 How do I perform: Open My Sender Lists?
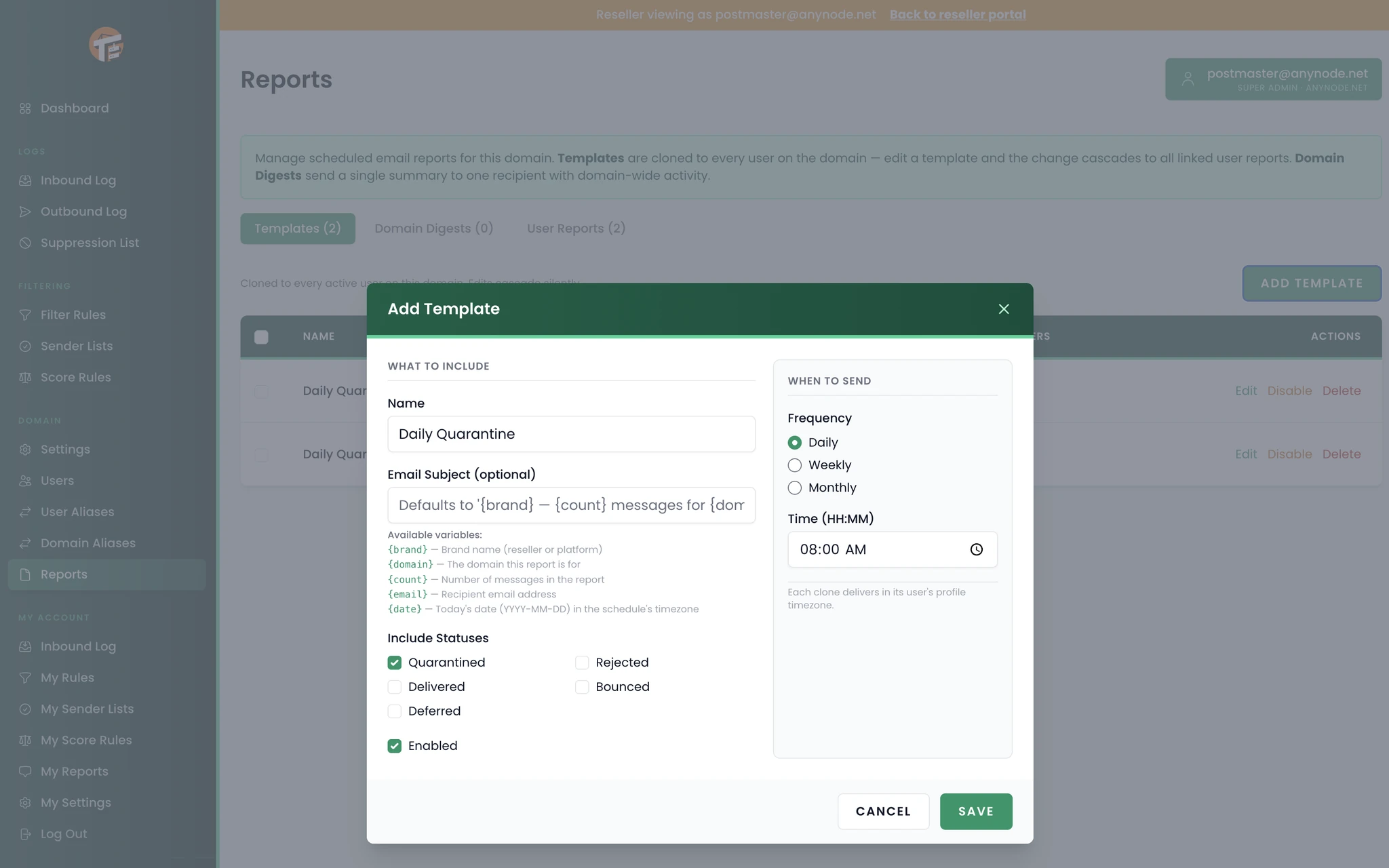pos(87,709)
